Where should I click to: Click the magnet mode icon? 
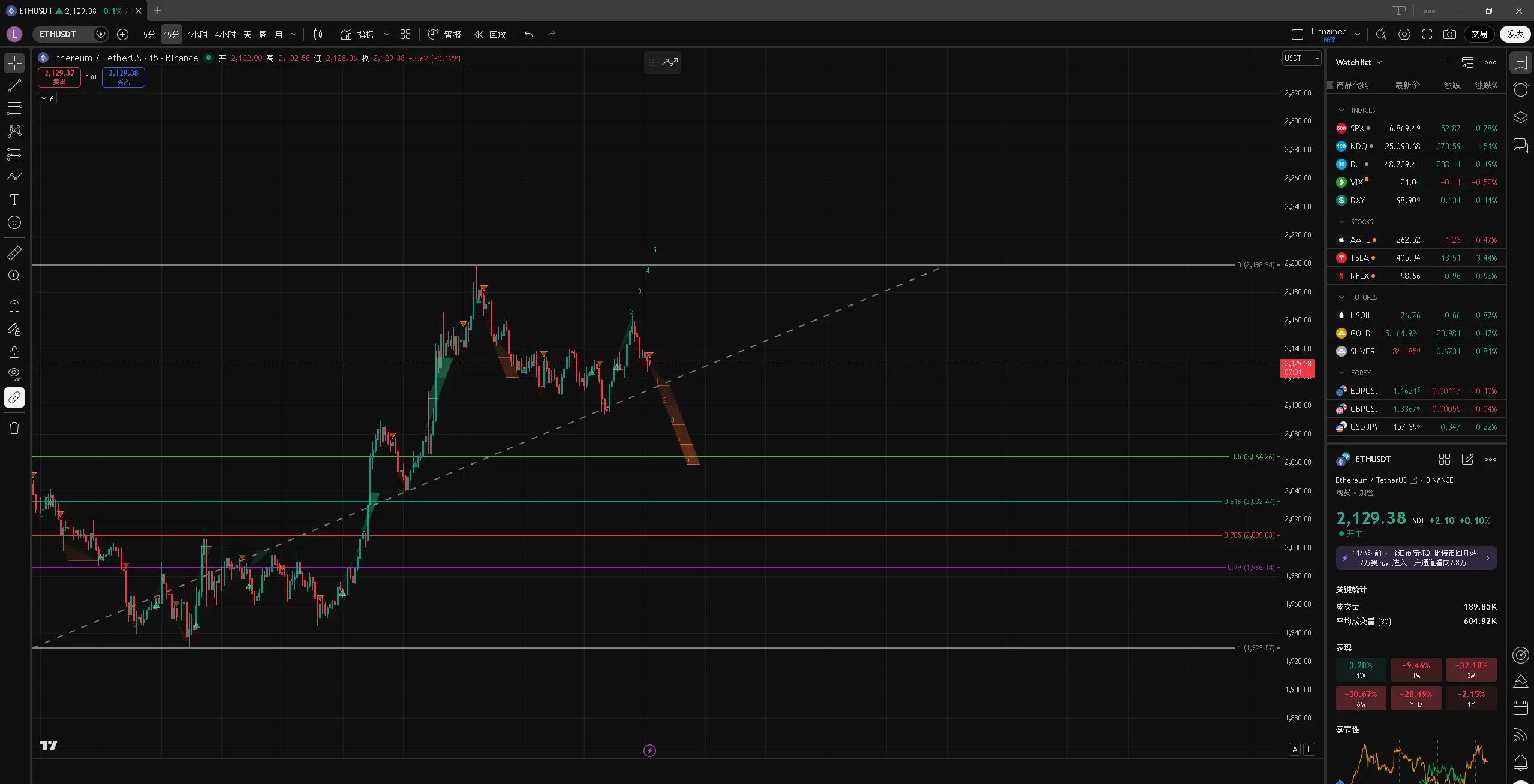pyautogui.click(x=14, y=306)
